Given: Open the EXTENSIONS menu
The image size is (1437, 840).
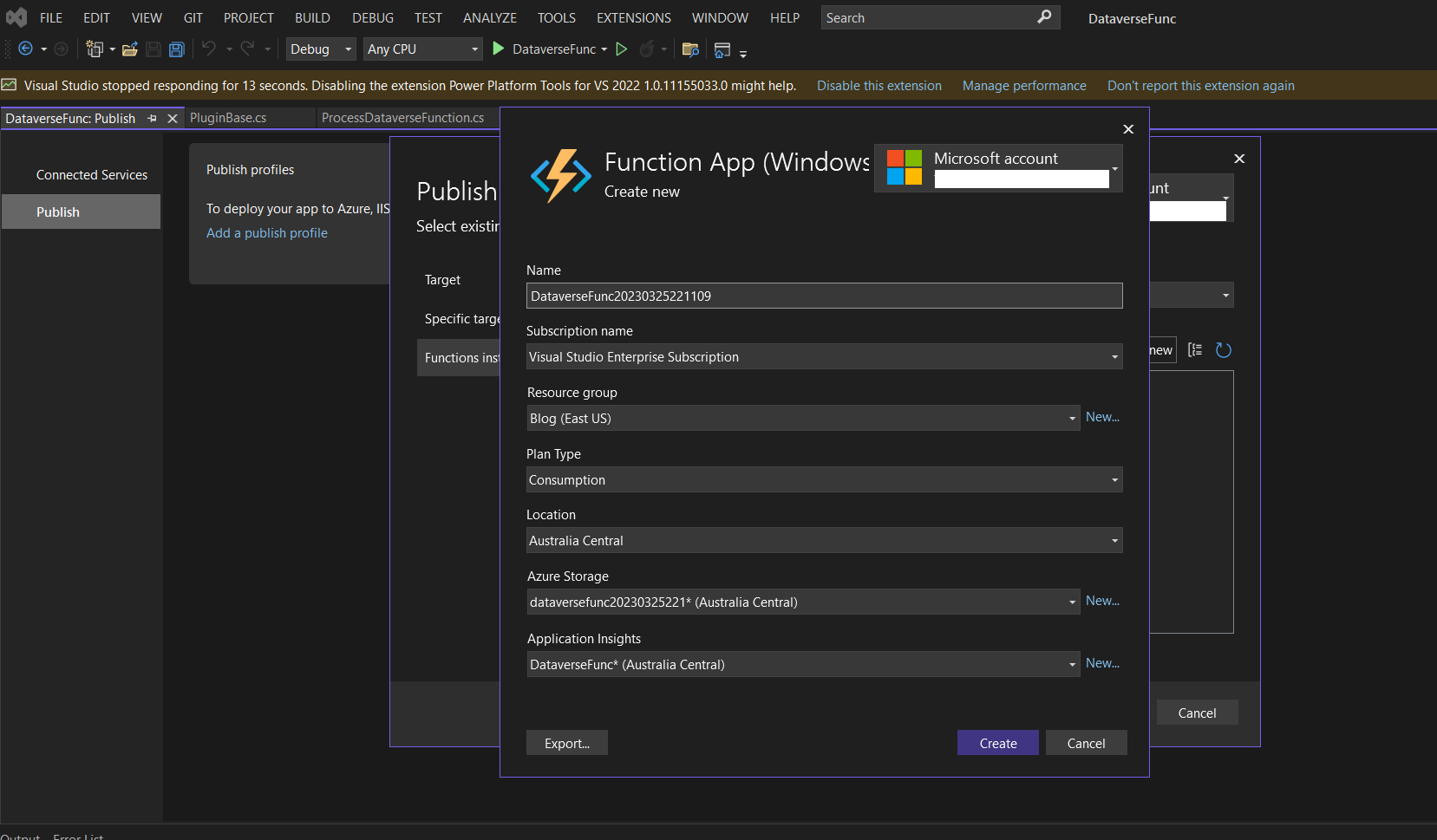Looking at the screenshot, I should coord(634,17).
